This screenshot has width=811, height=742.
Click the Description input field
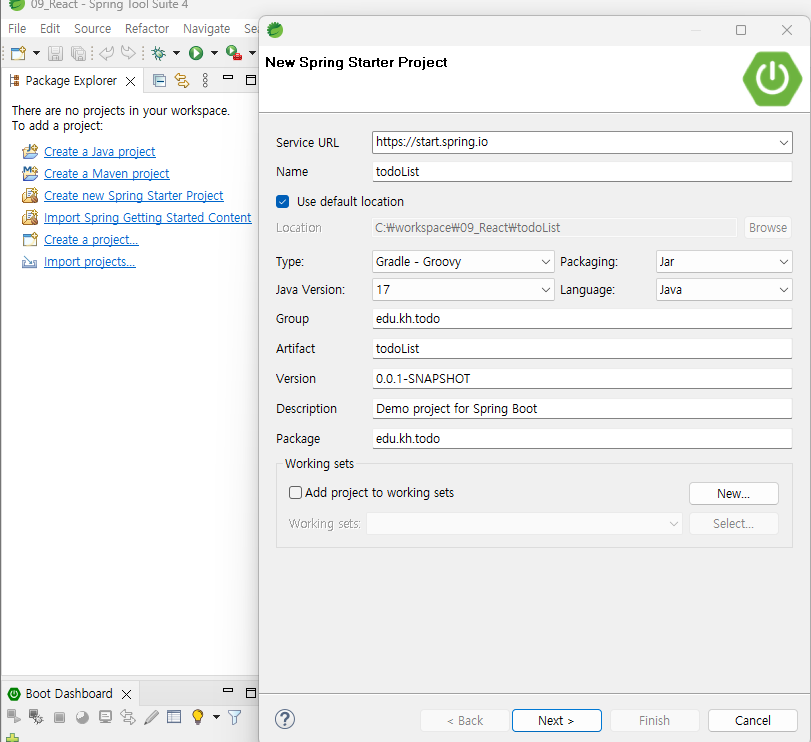point(582,408)
